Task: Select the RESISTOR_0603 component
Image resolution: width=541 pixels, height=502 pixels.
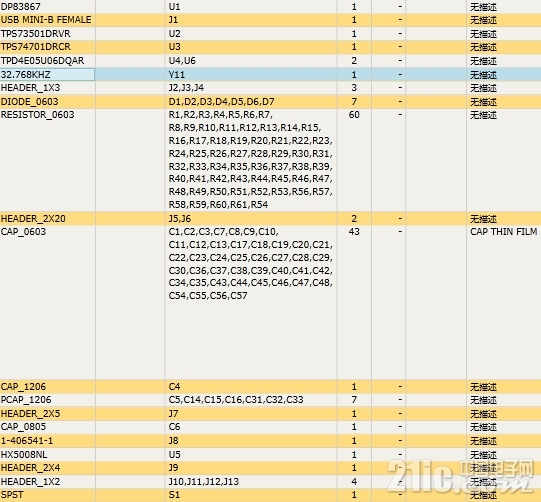Action: click(x=38, y=115)
